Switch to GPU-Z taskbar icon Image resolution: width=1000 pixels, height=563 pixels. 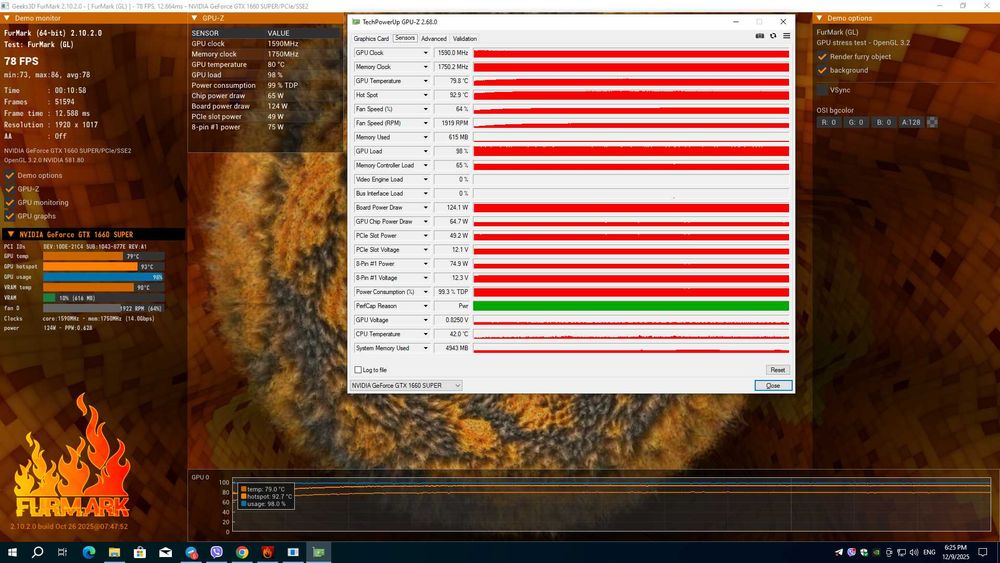318,552
